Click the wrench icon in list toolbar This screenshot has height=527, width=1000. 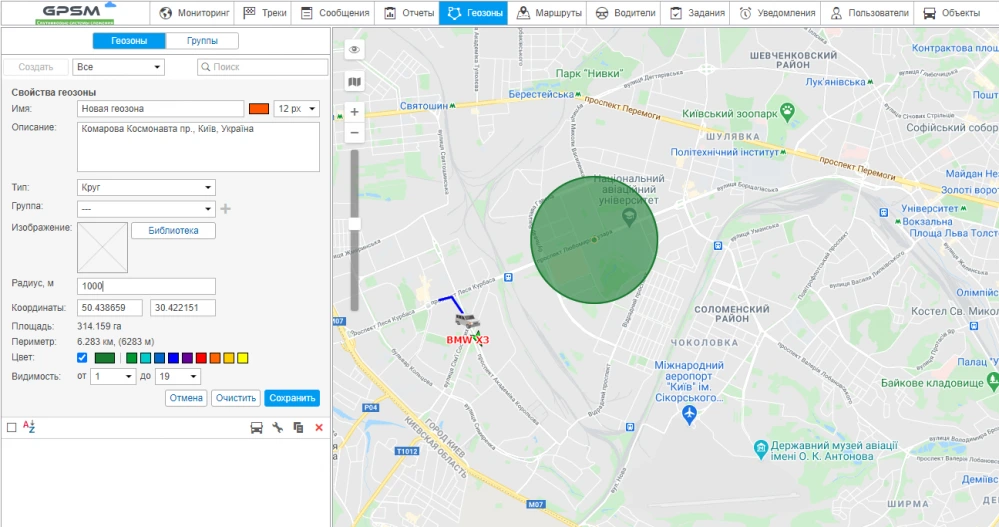point(278,428)
